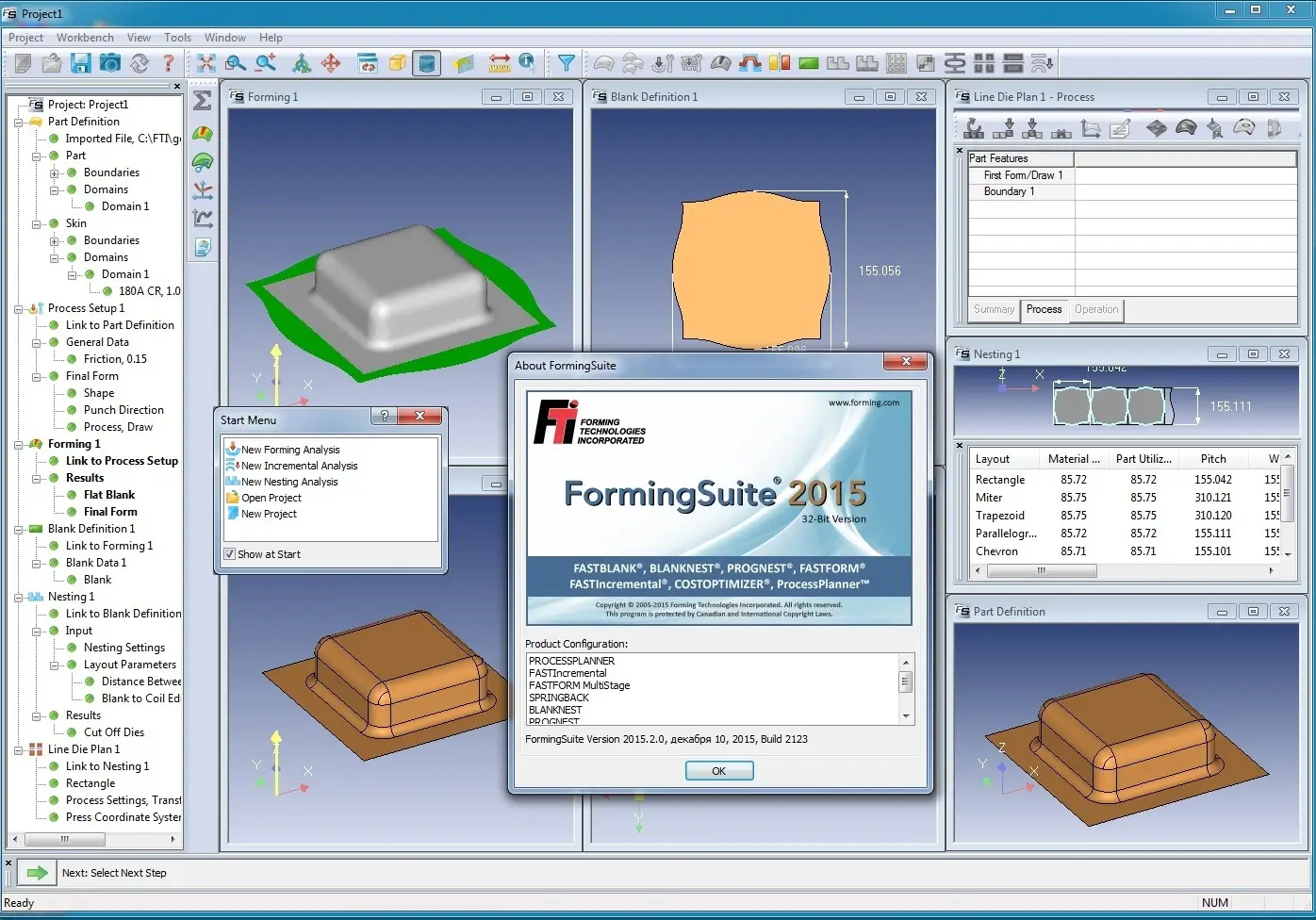This screenshot has width=1316, height=920.
Task: Click OK in About FormingSuite dialog
Action: click(719, 771)
